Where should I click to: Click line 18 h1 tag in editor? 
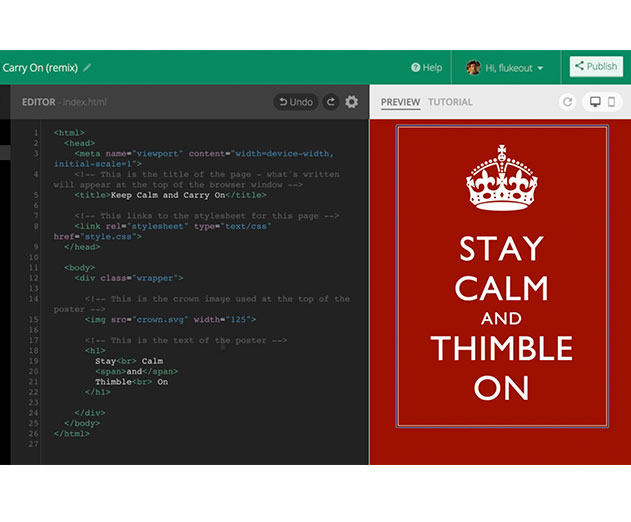tap(95, 351)
